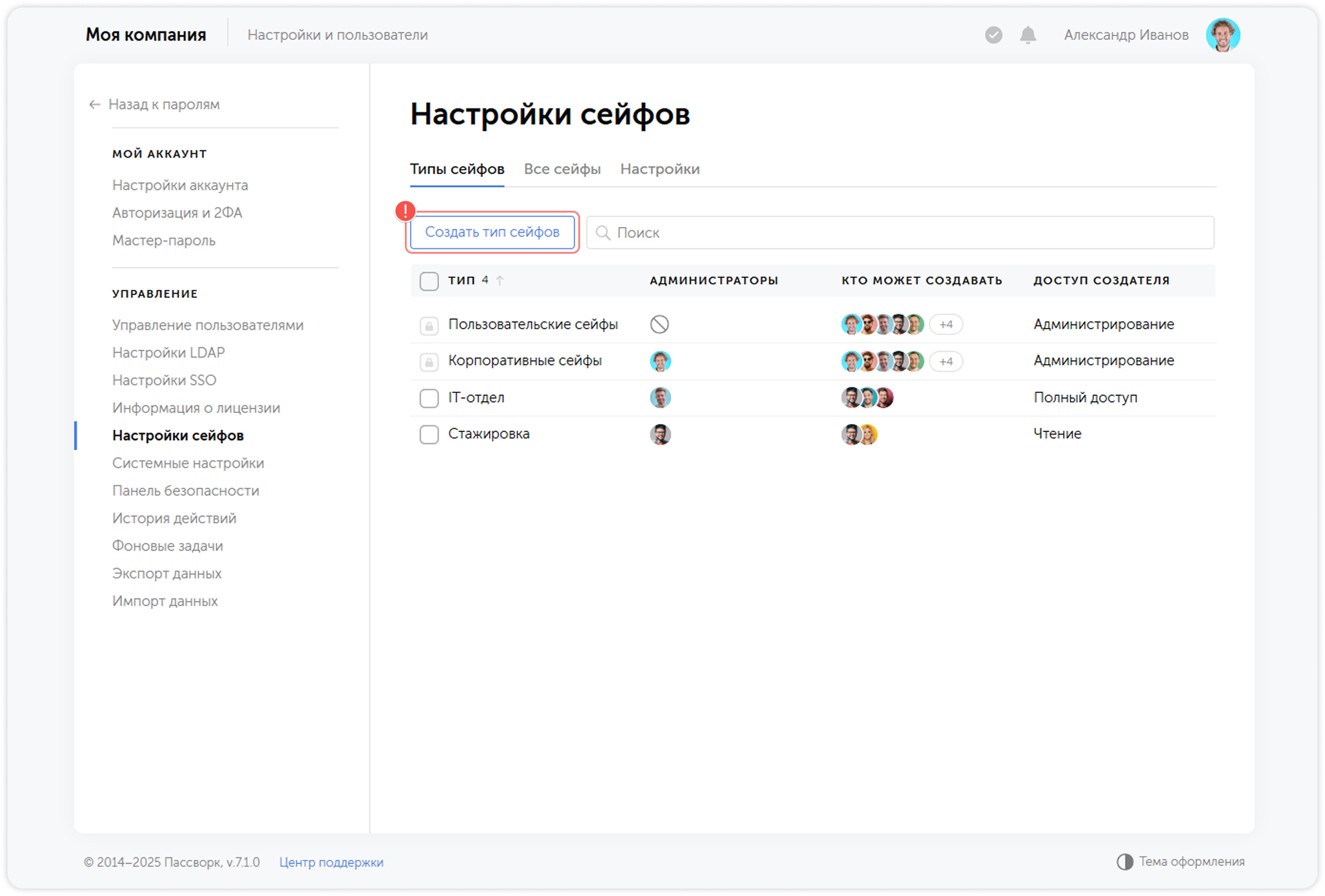The image size is (1325, 896).
Task: Click АДМИНИСТРАТОРЫ column header
Action: (x=714, y=281)
